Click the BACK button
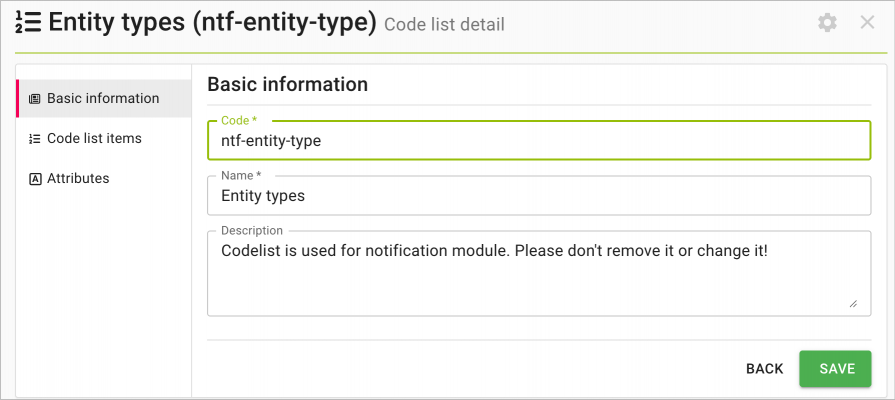 764,369
